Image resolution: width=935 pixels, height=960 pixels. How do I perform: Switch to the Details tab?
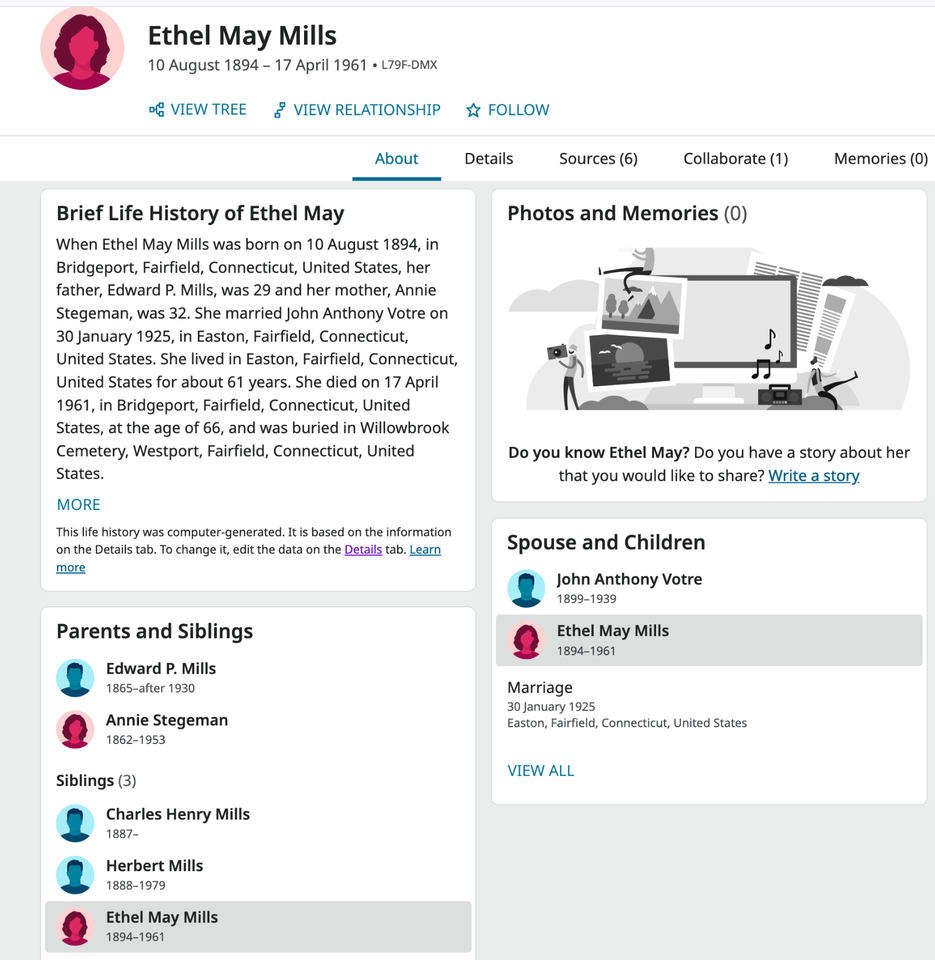[x=489, y=159]
